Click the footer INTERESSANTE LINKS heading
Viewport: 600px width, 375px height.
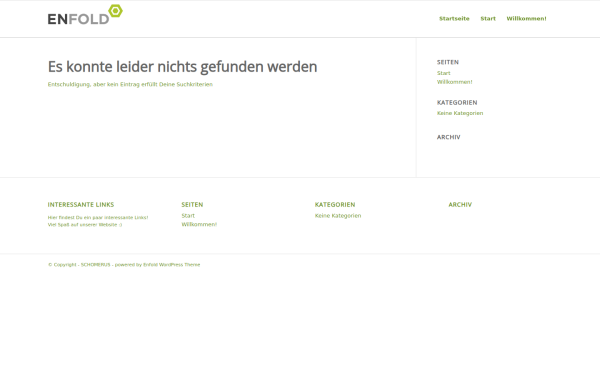(x=81, y=205)
